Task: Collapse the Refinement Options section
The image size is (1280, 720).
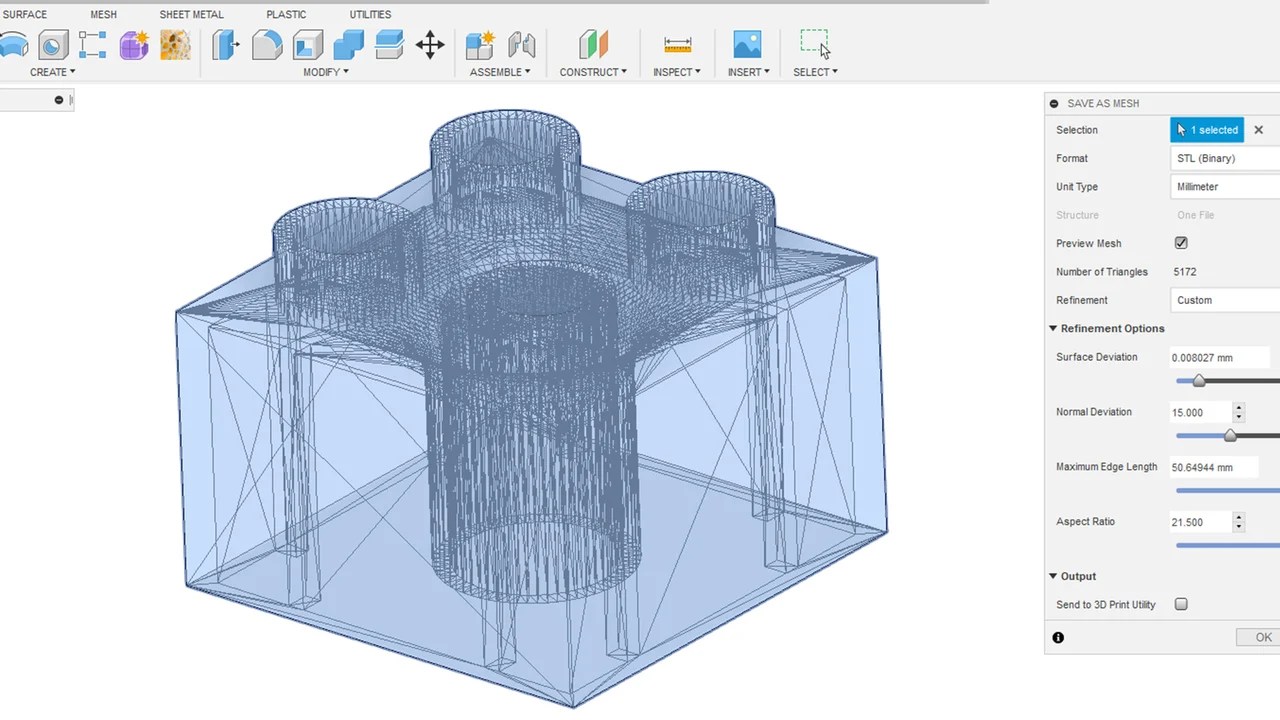Action: coord(1053,328)
